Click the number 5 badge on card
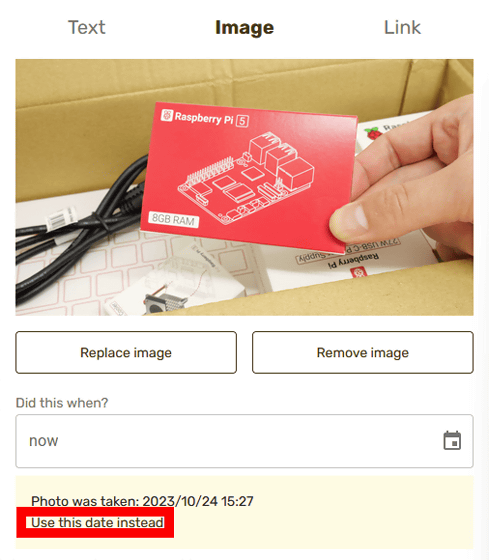 pos(243,121)
